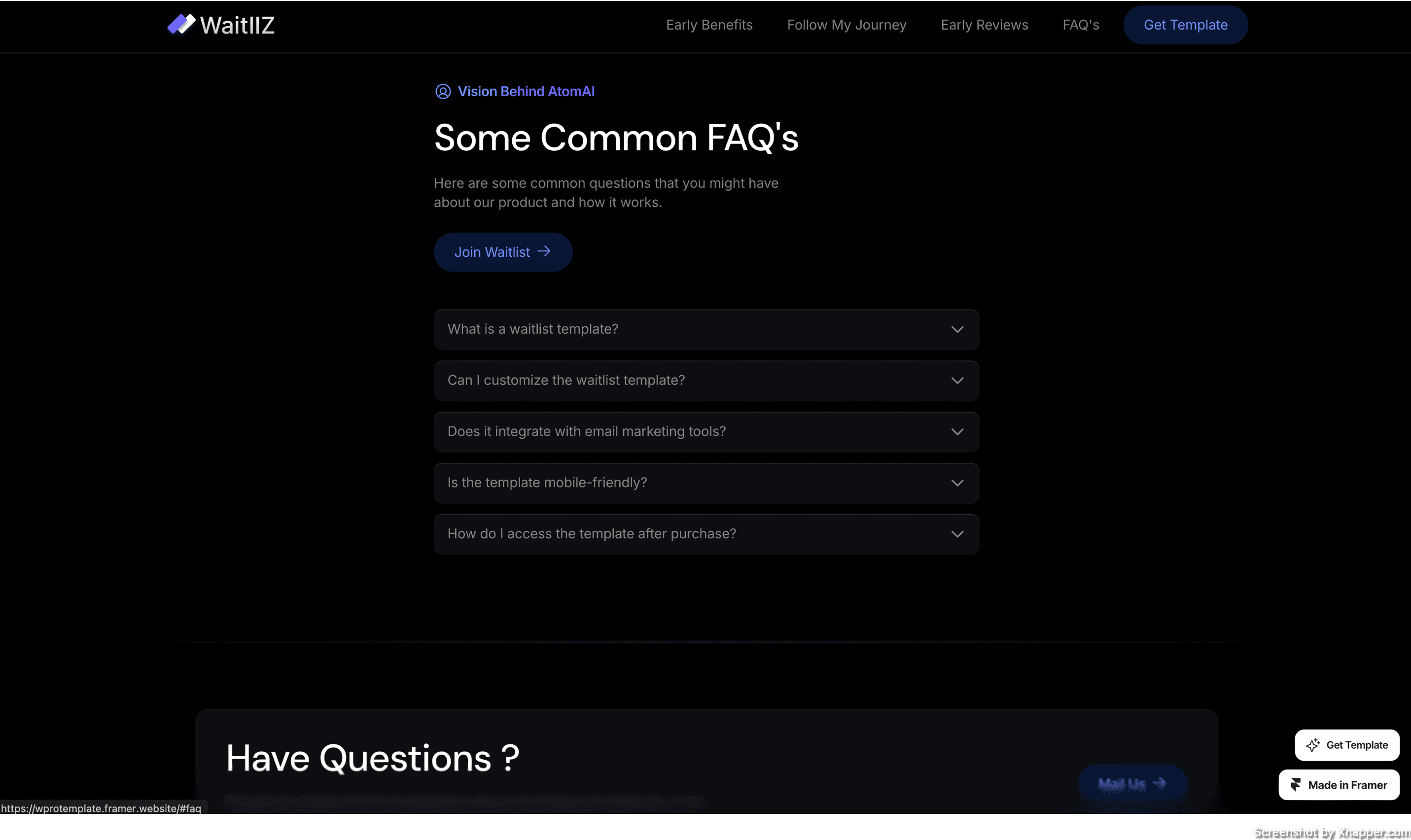Navigate to Early Reviews section
This screenshot has width=1411, height=840.
984,25
